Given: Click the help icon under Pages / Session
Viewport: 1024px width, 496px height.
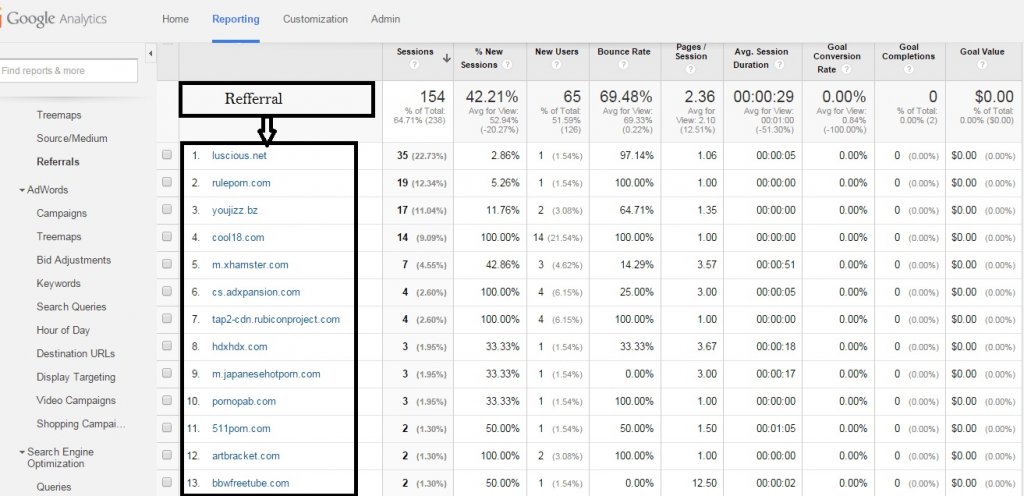Looking at the screenshot, I should point(691,69).
